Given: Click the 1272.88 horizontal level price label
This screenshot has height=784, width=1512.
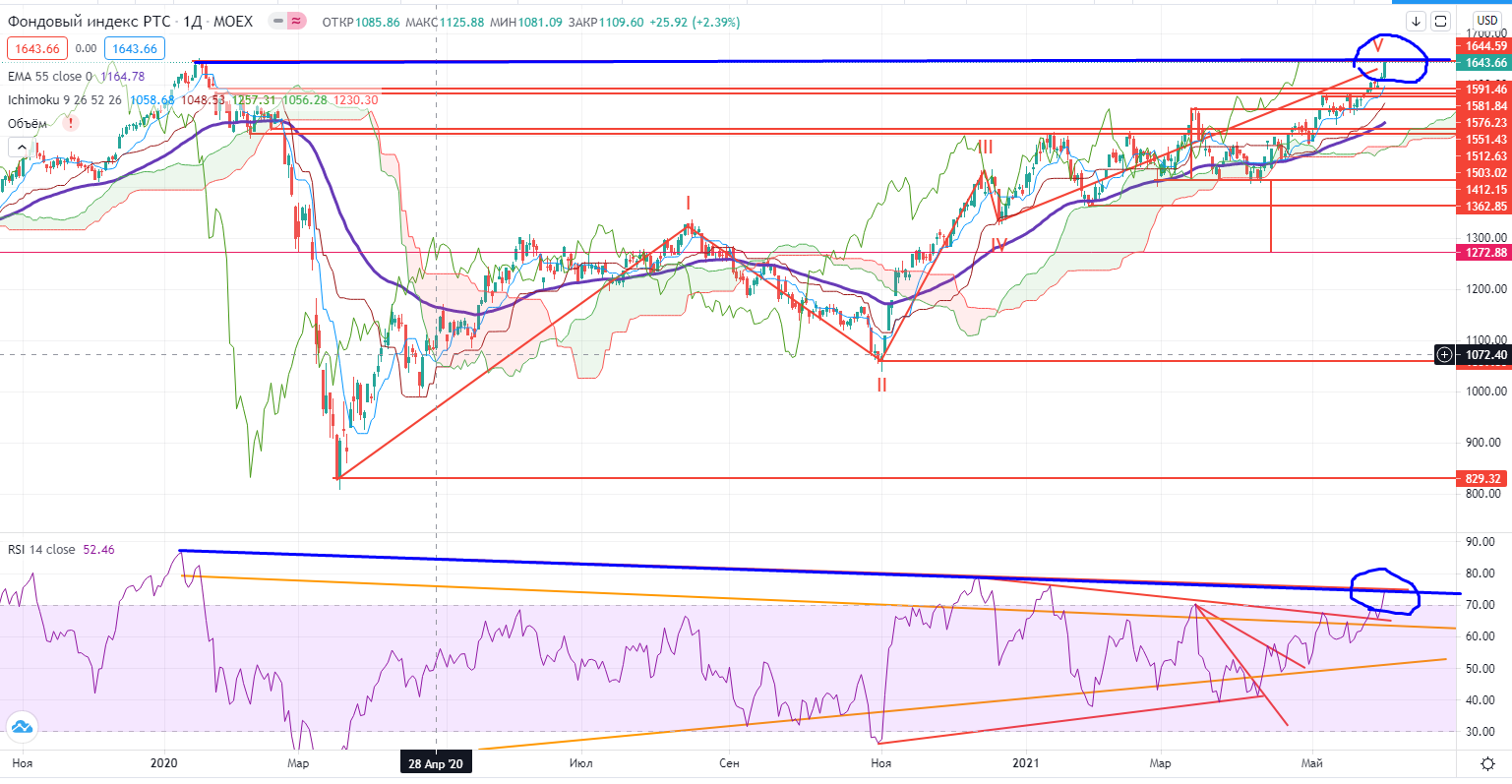Looking at the screenshot, I should (x=1484, y=253).
